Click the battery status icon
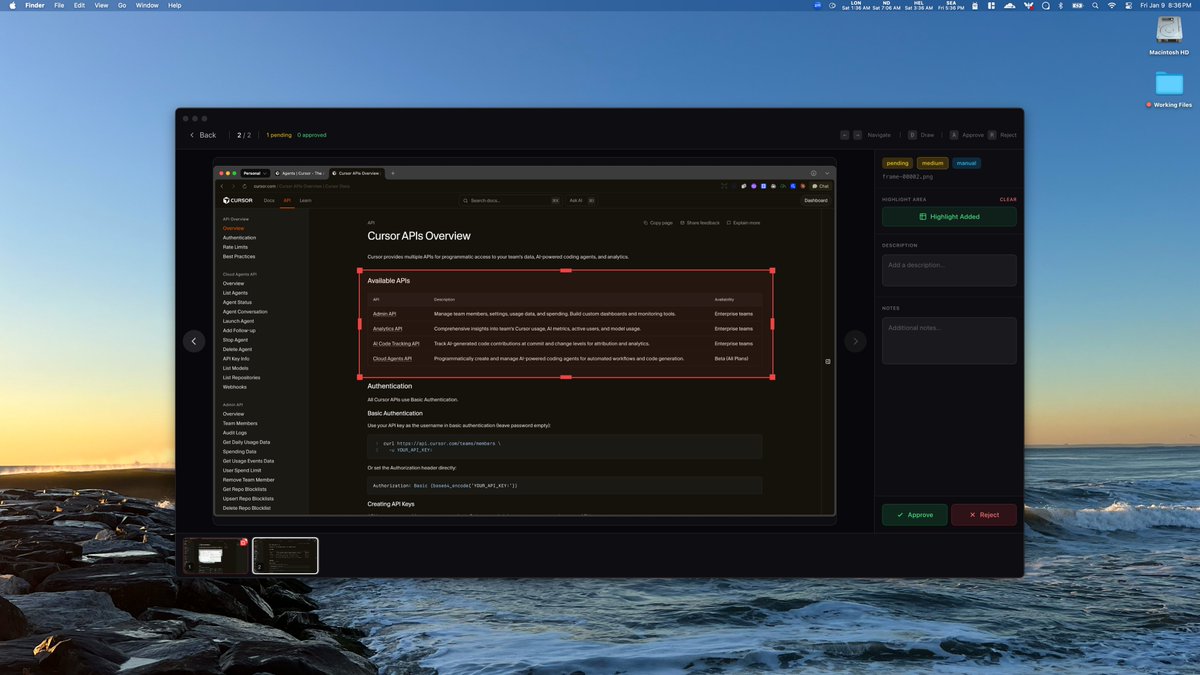Viewport: 1200px width, 675px height. [1077, 5]
